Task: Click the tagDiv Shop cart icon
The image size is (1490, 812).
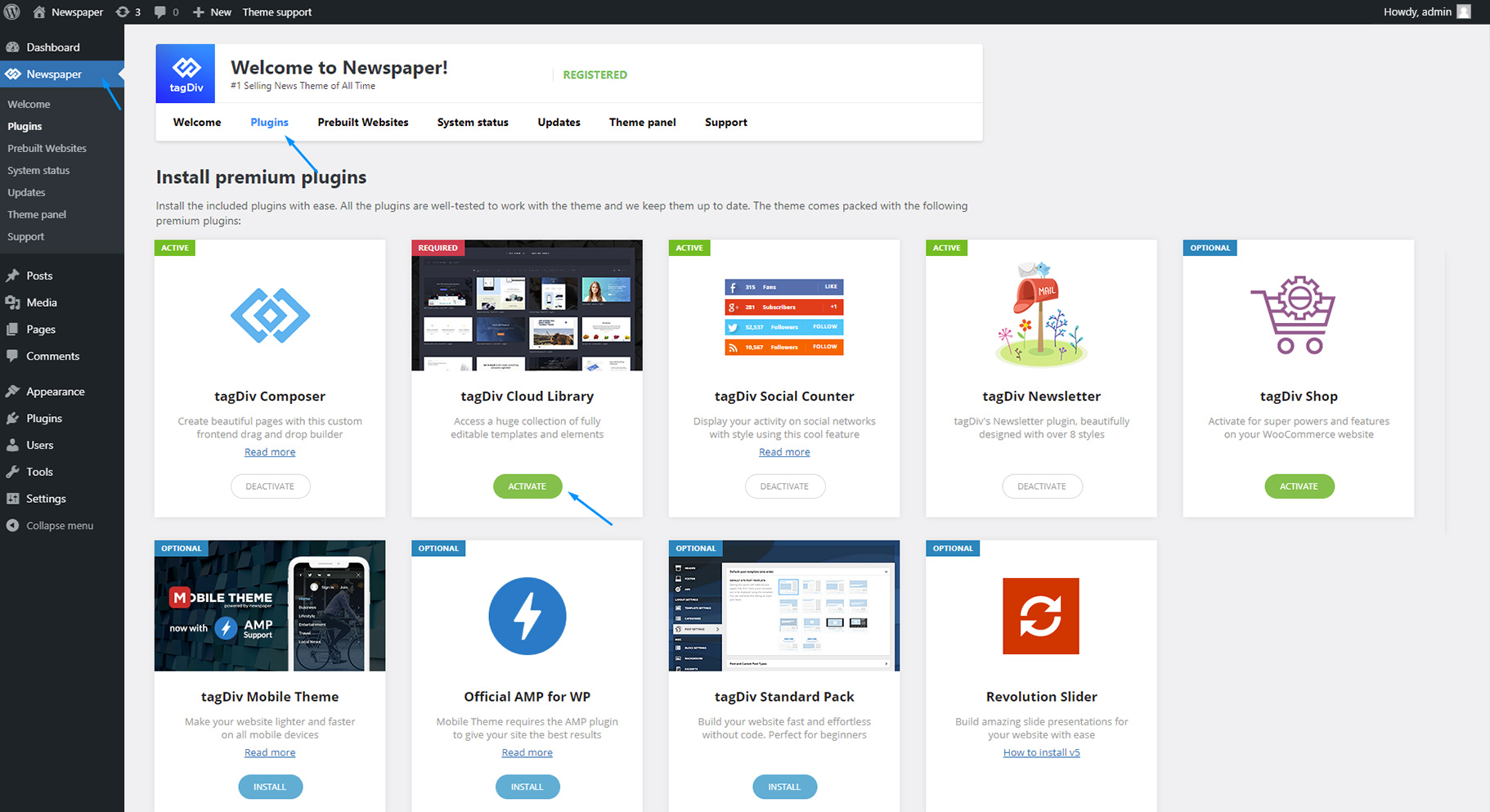Action: [x=1293, y=315]
